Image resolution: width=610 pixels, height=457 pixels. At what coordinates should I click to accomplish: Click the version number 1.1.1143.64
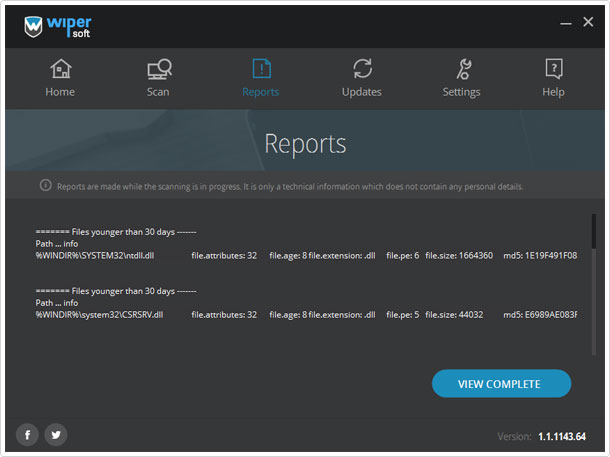(562, 436)
